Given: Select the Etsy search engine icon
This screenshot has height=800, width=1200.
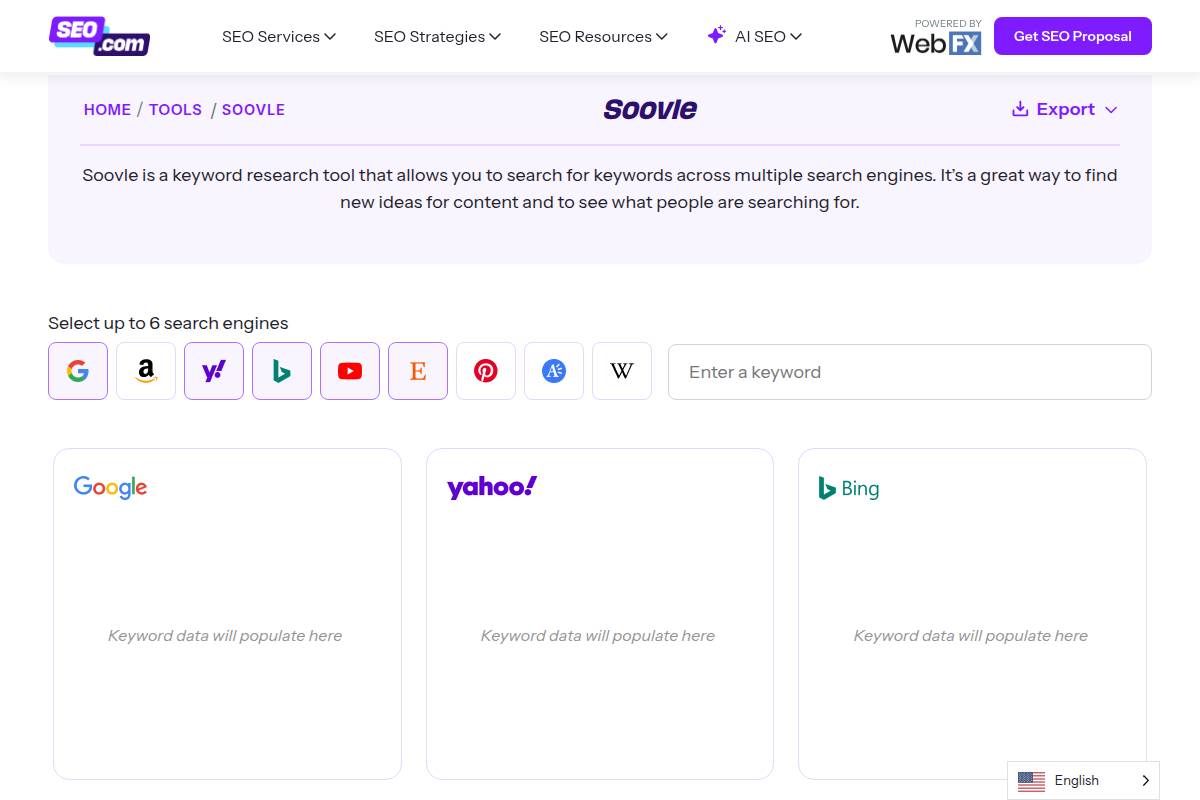Looking at the screenshot, I should point(418,371).
